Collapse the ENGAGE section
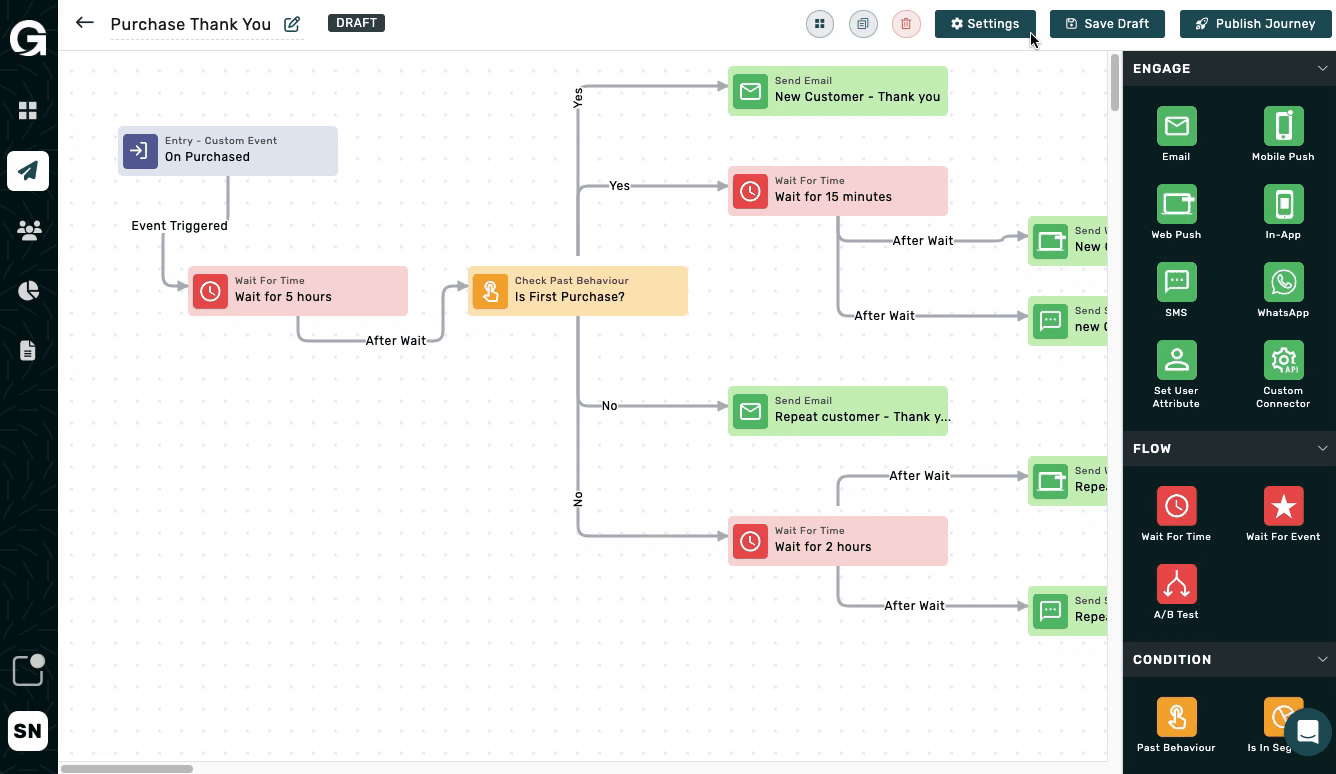 point(1322,69)
